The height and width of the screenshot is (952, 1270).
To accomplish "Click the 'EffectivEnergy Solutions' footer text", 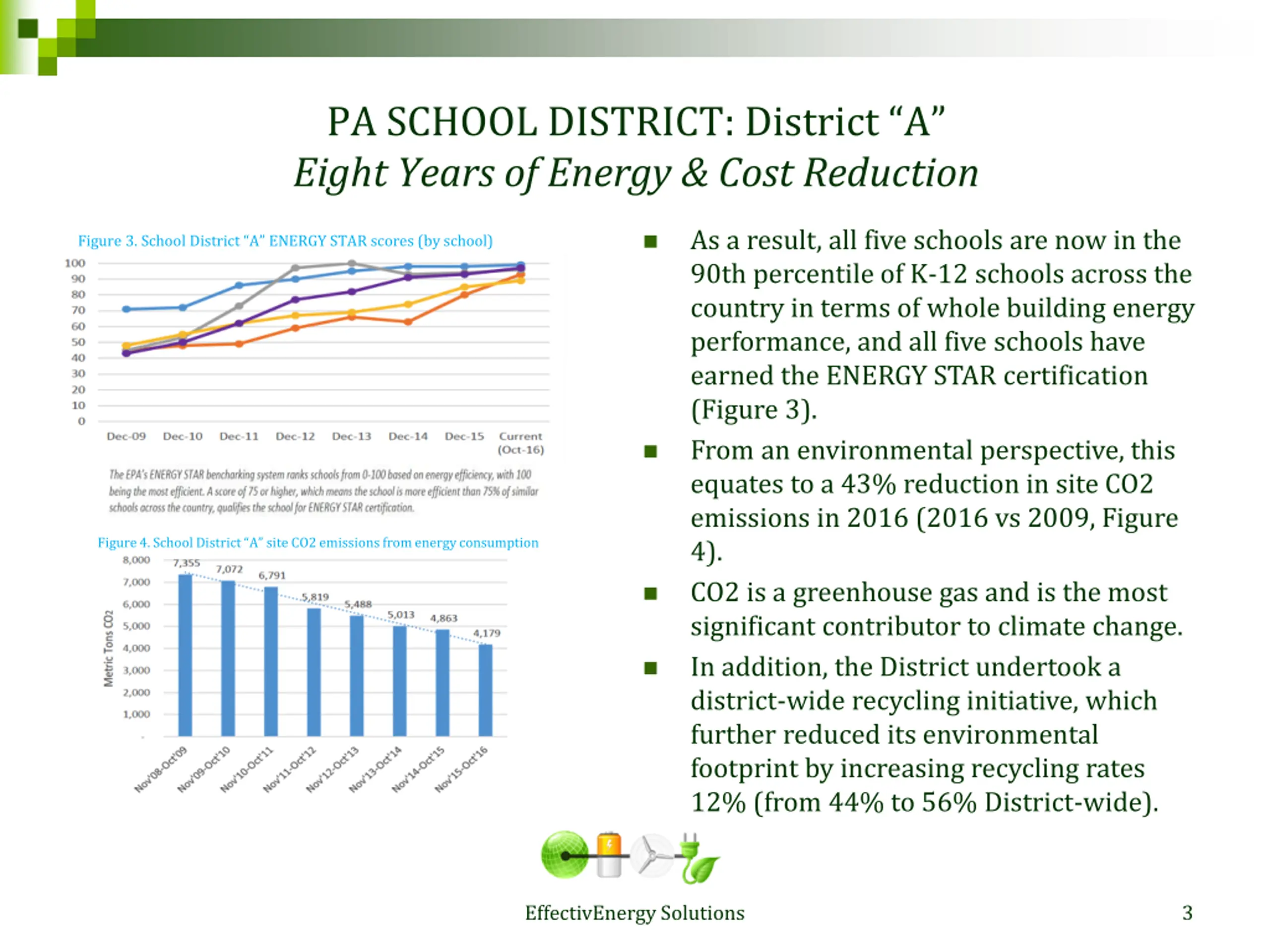I will coord(635,912).
